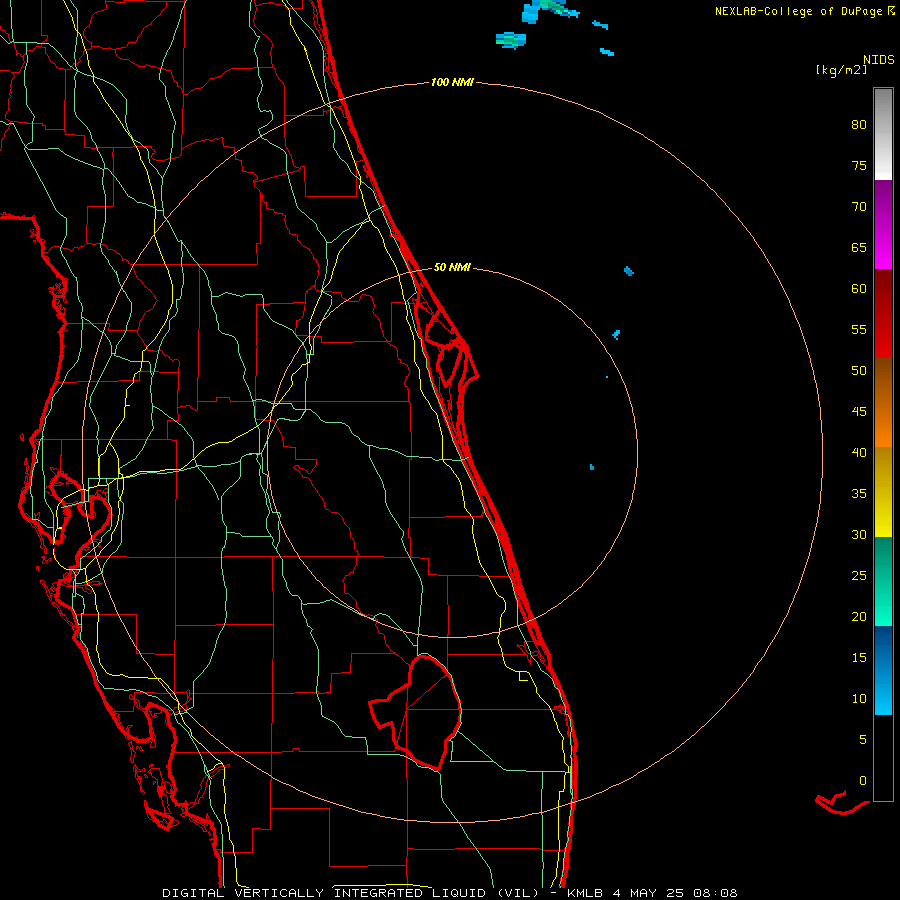
Task: Pick the magenta-purple segment of the color bar
Action: [883, 225]
